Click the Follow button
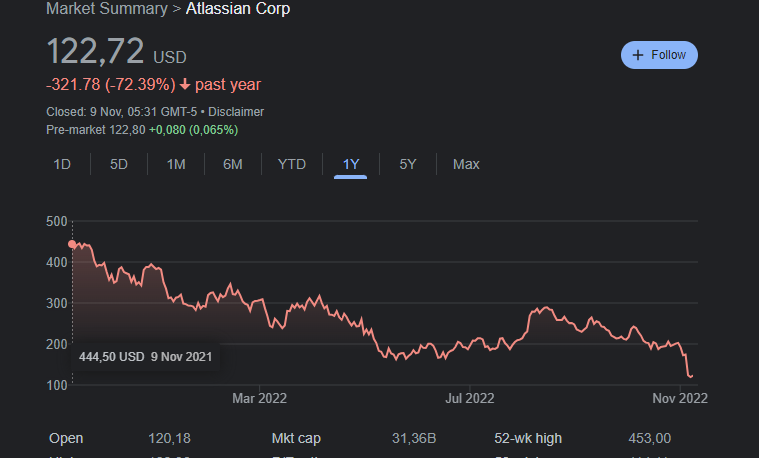Viewport: 759px width, 458px height. coord(659,55)
